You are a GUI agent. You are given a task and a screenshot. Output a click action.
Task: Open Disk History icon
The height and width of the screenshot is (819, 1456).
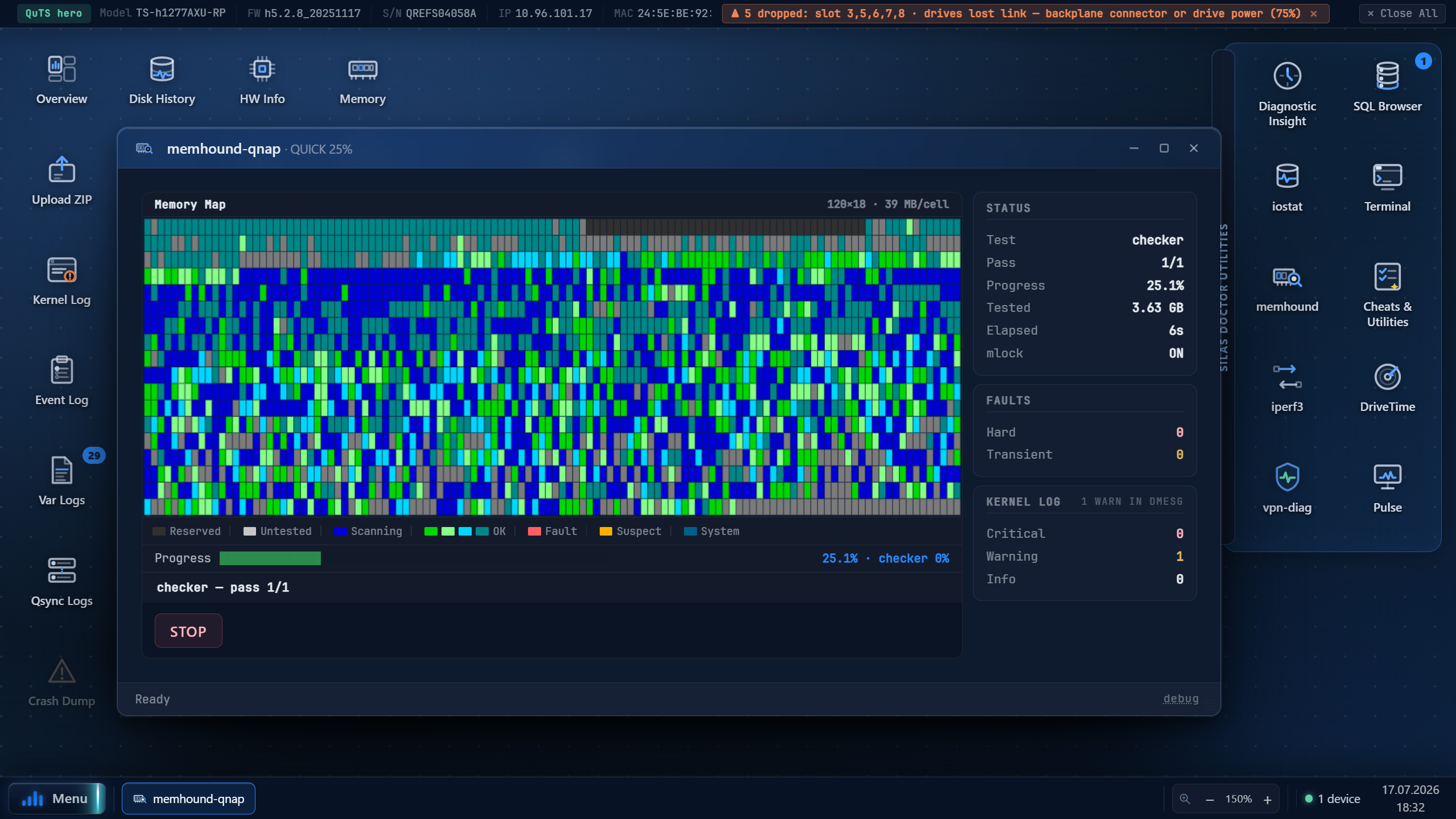pos(162,80)
